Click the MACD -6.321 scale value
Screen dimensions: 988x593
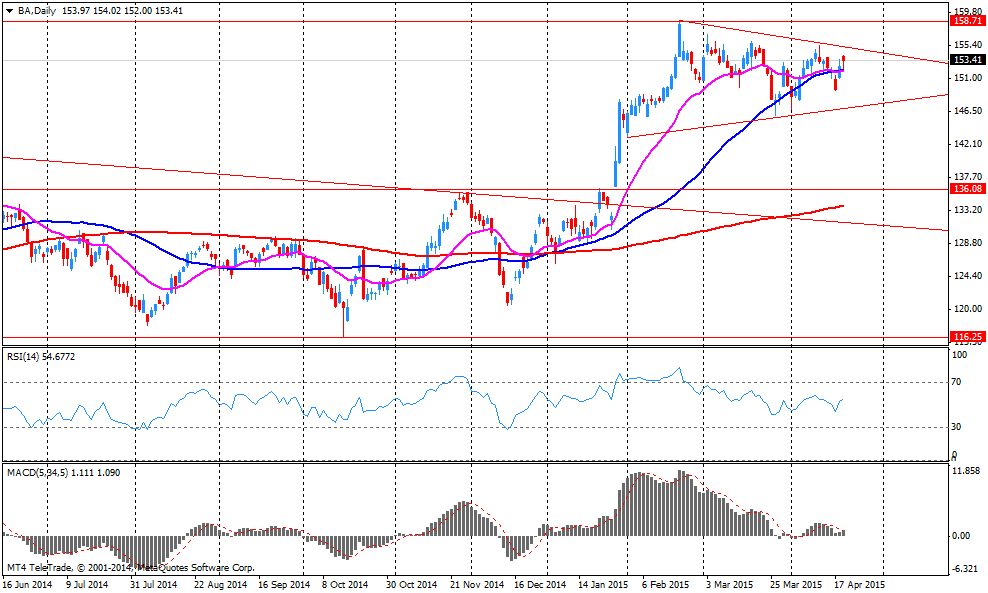click(965, 569)
